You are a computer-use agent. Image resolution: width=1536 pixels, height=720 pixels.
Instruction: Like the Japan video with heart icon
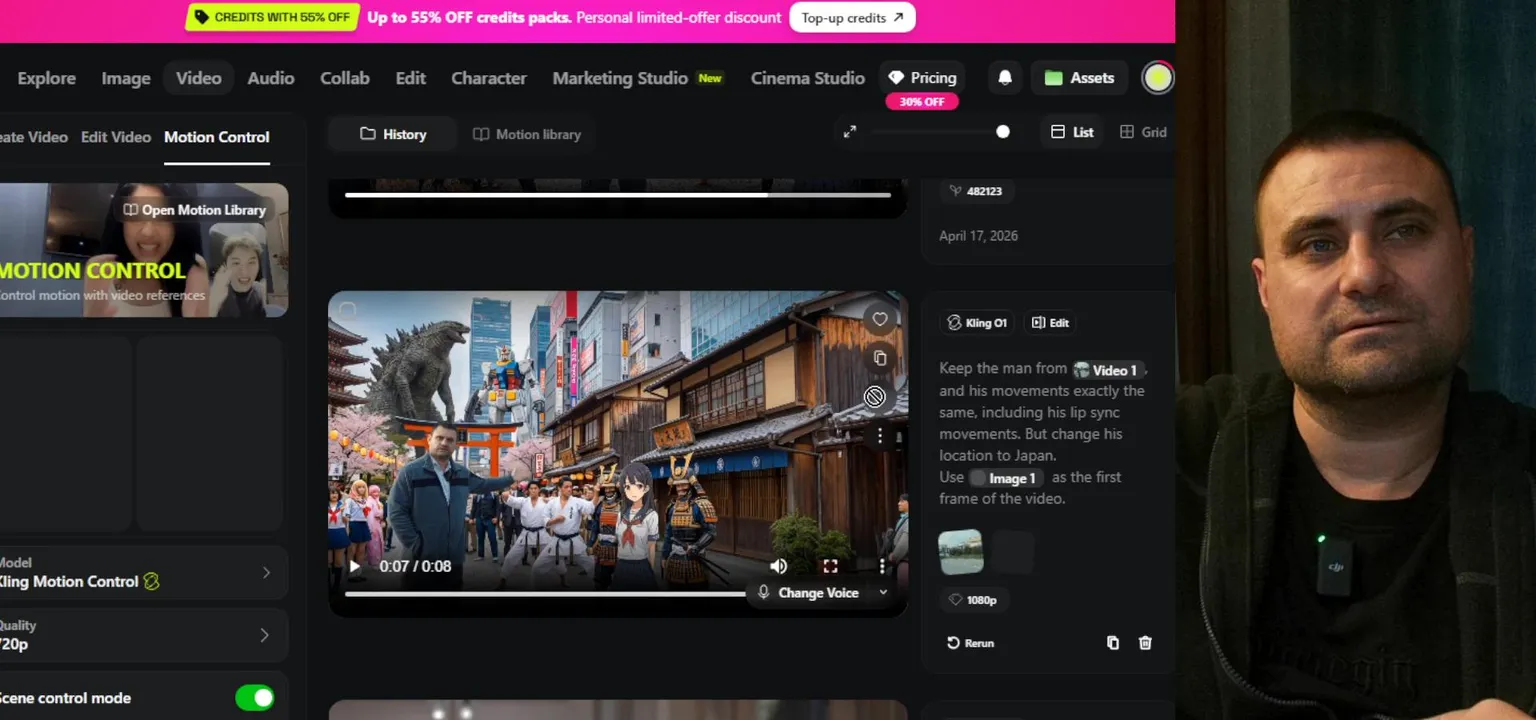(x=880, y=319)
